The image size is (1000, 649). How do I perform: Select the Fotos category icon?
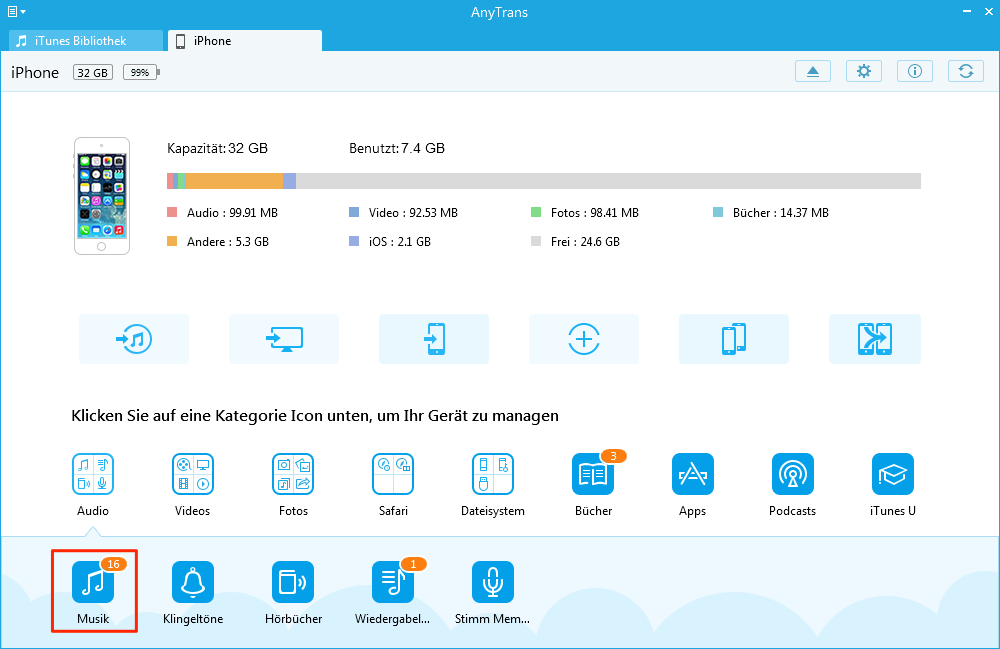pyautogui.click(x=293, y=474)
